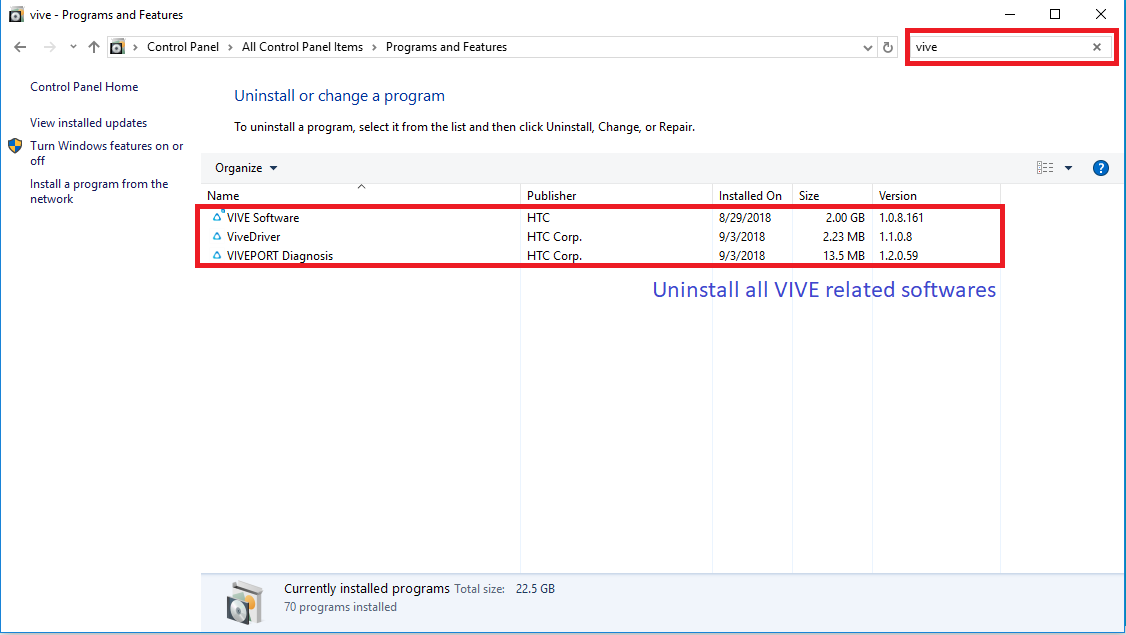Click version 1.0.8.161
The width and height of the screenshot is (1126, 635).
tap(901, 218)
